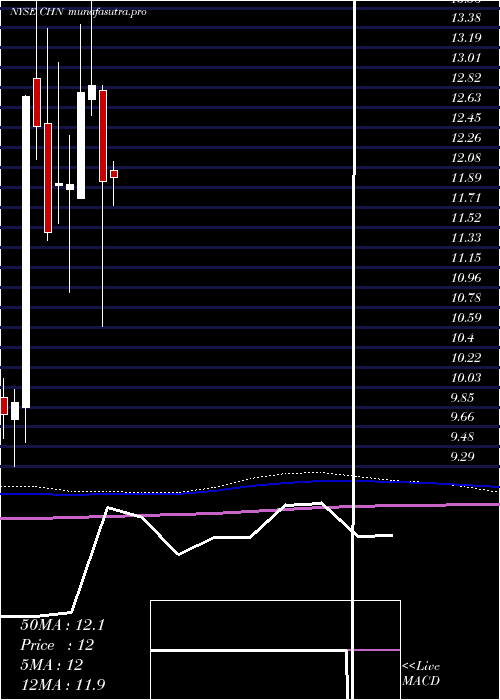Click the NYSE CHN munafasutra.pro chart title
Screen dimensions: 500x700
(78, 12)
